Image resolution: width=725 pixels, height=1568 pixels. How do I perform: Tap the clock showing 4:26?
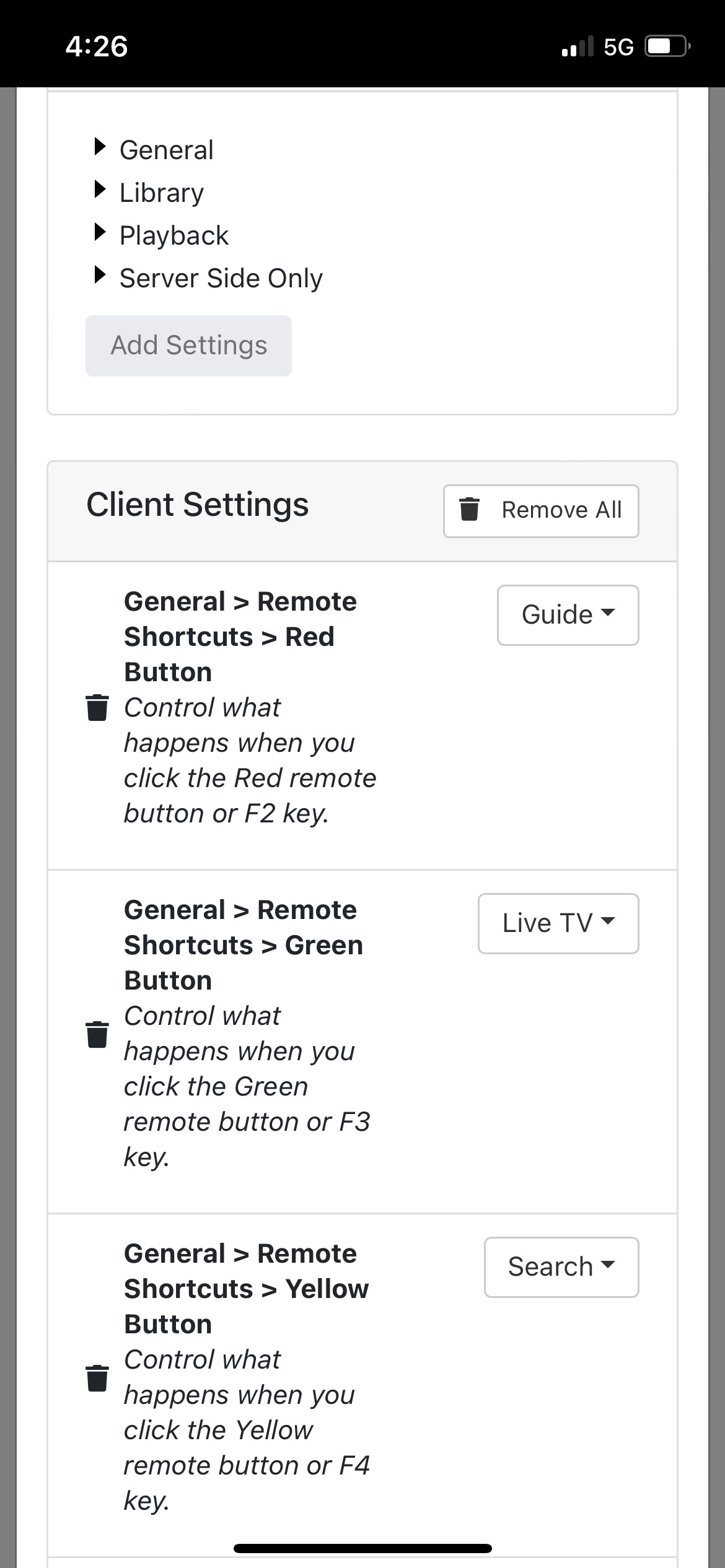(x=97, y=46)
